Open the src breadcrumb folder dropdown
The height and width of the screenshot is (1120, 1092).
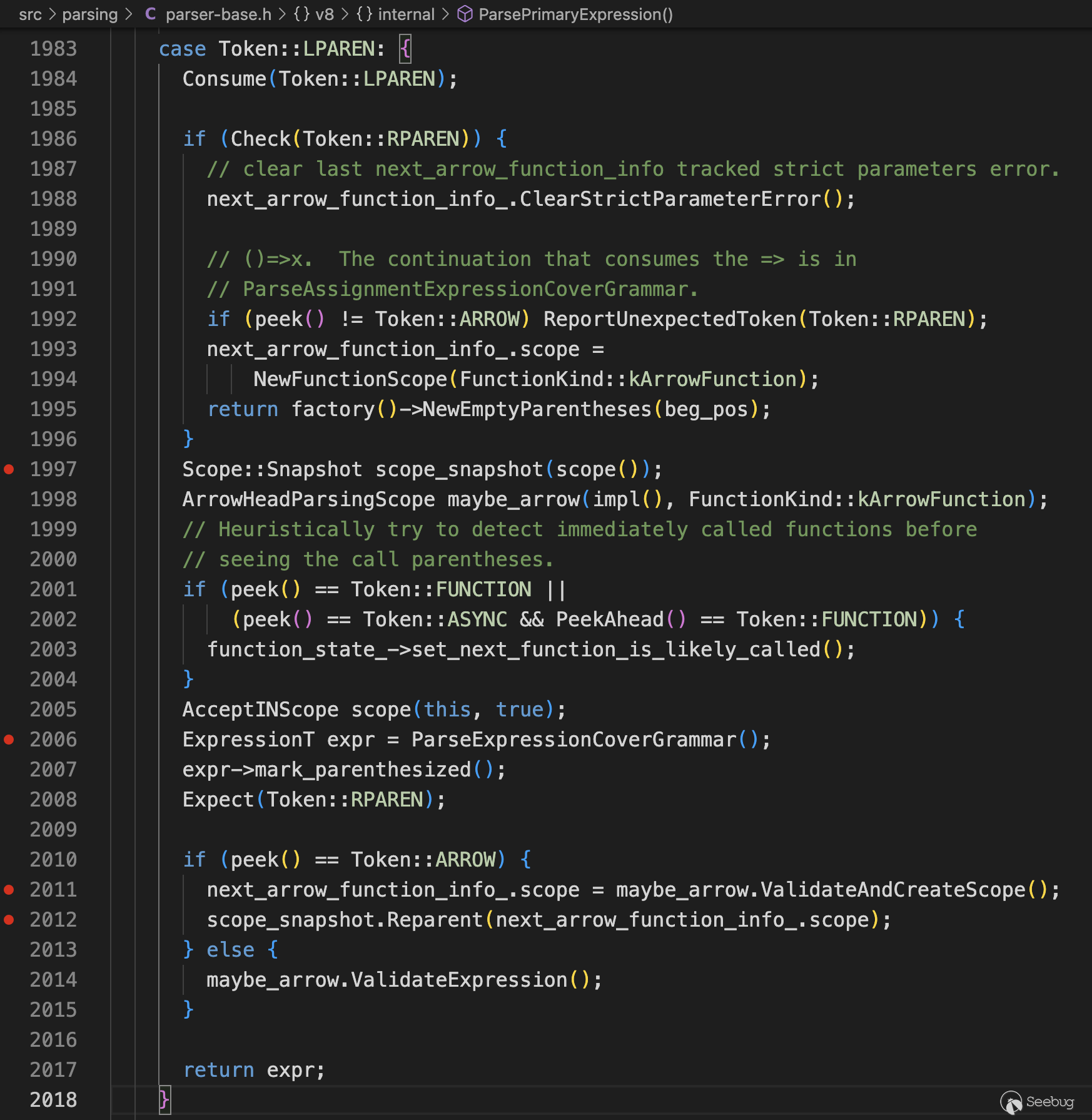30,14
